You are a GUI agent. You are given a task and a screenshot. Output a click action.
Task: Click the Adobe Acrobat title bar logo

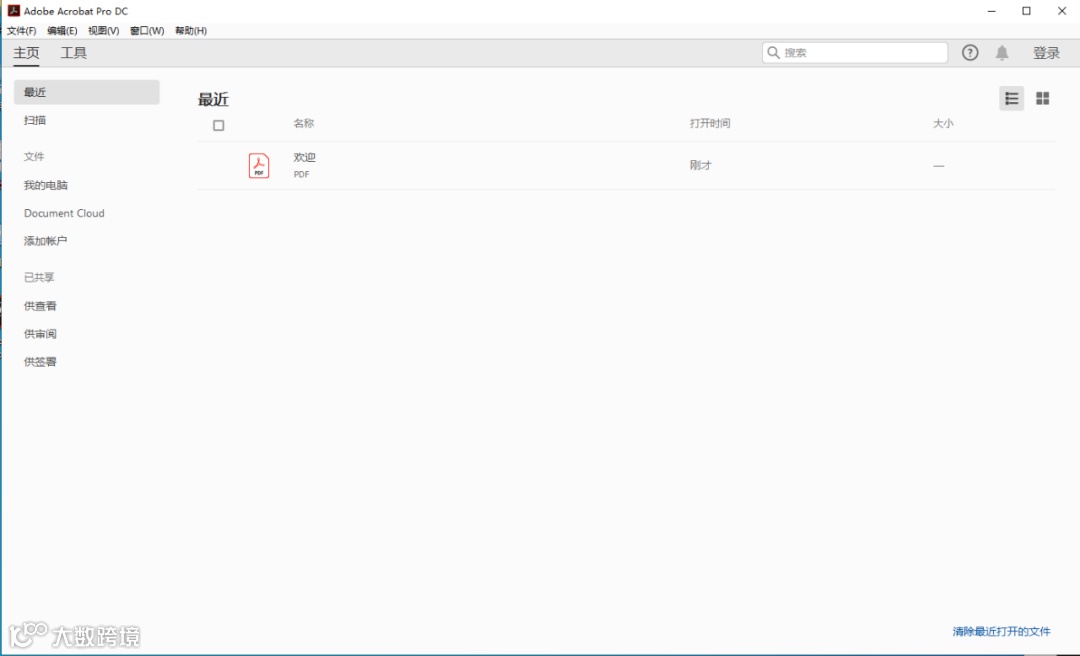coord(13,10)
